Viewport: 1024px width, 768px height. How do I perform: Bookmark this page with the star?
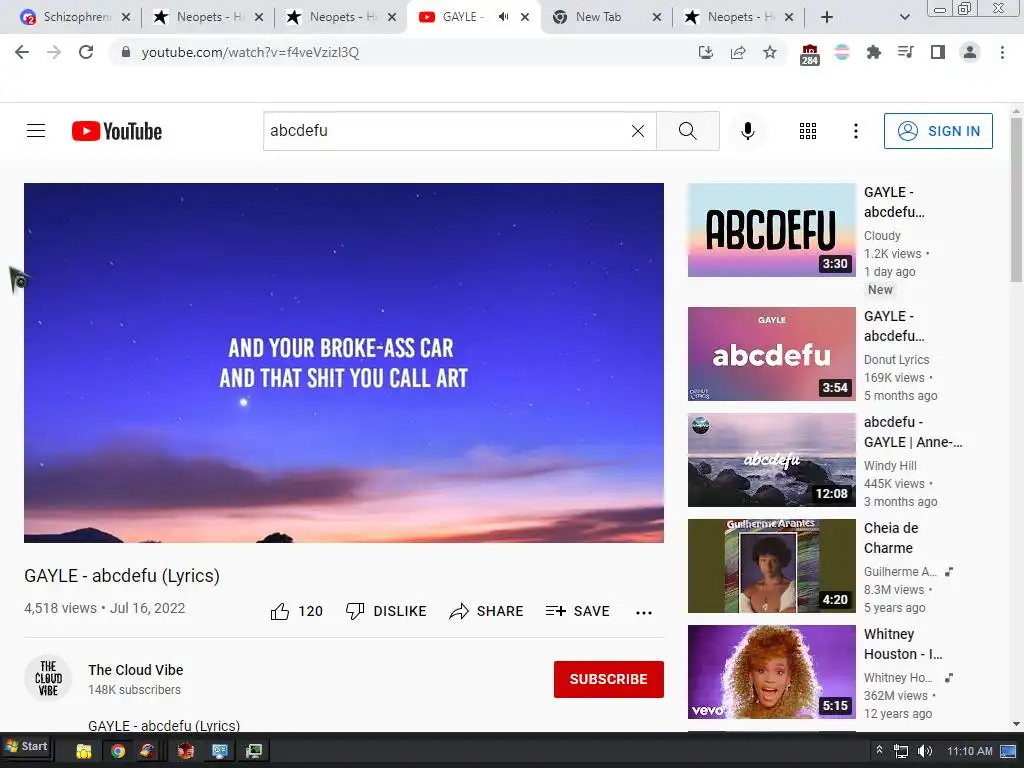pos(770,52)
